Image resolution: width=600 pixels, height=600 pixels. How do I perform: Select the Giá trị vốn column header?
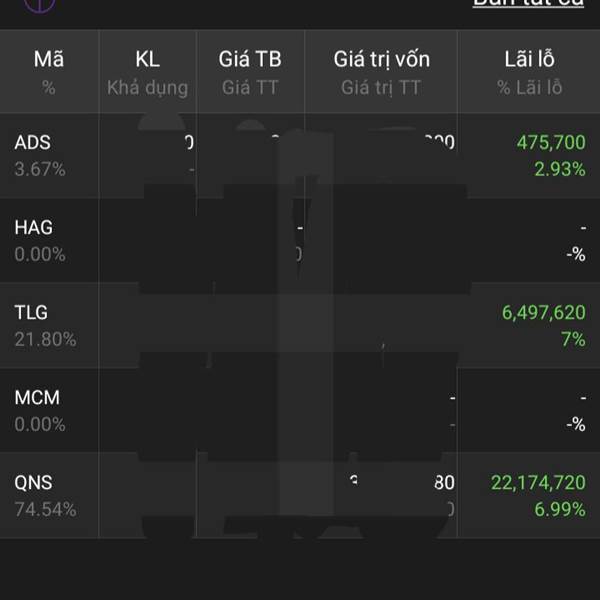point(381,72)
